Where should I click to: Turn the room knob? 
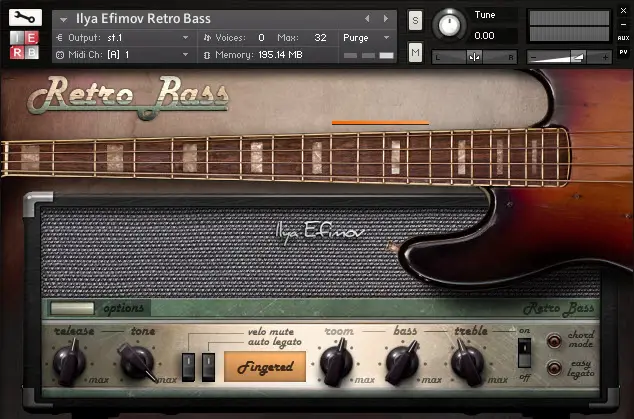coord(336,362)
